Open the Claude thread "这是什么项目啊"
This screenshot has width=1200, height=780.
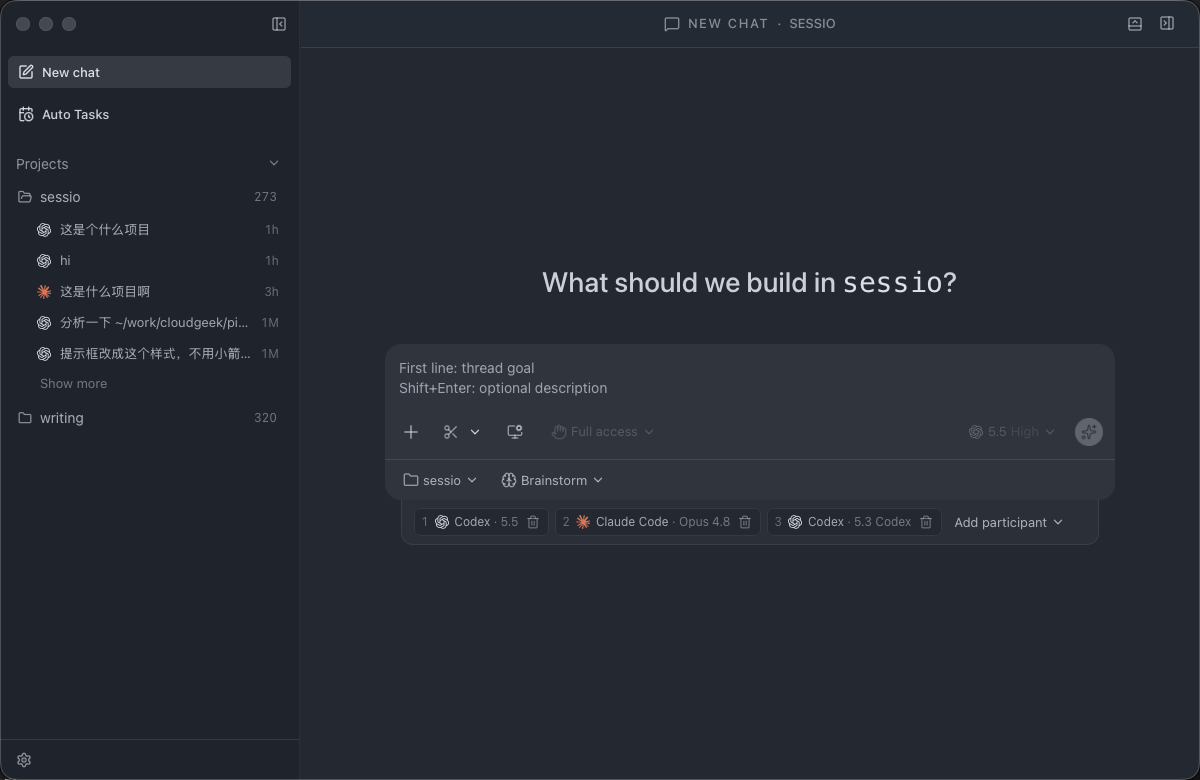[150, 291]
